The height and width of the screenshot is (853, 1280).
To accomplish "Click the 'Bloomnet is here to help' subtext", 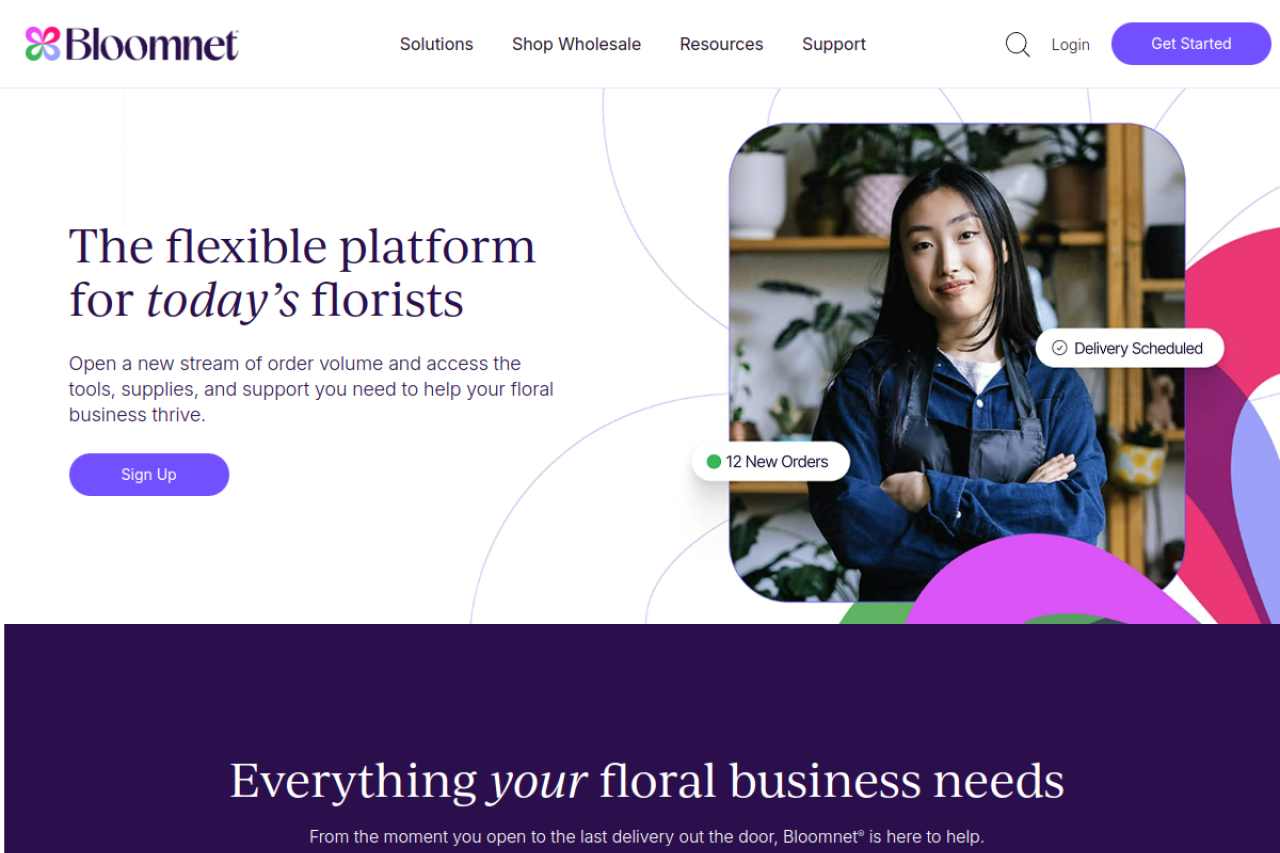I will 647,836.
